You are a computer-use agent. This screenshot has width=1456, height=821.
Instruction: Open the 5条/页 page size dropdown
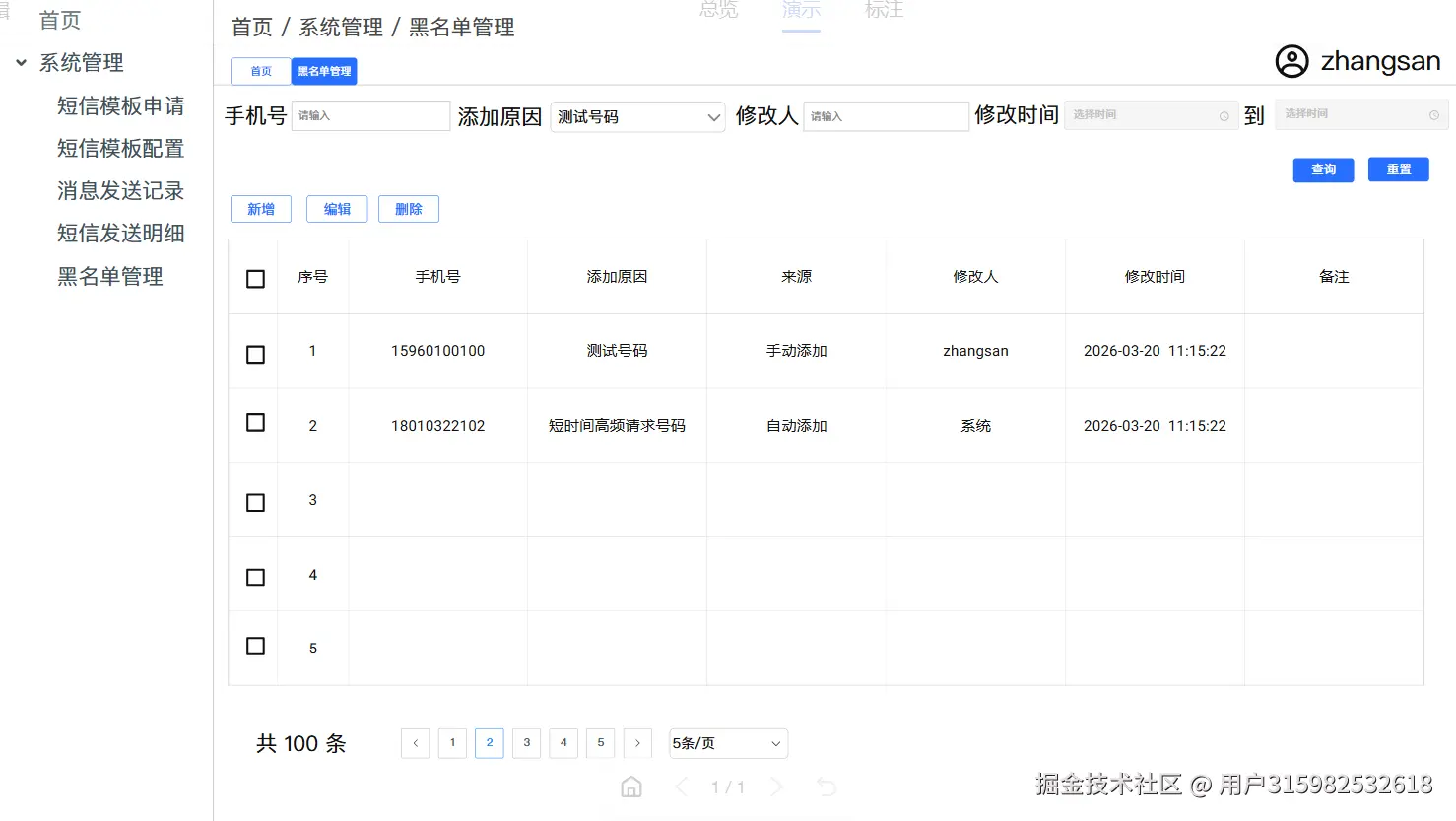pos(727,743)
